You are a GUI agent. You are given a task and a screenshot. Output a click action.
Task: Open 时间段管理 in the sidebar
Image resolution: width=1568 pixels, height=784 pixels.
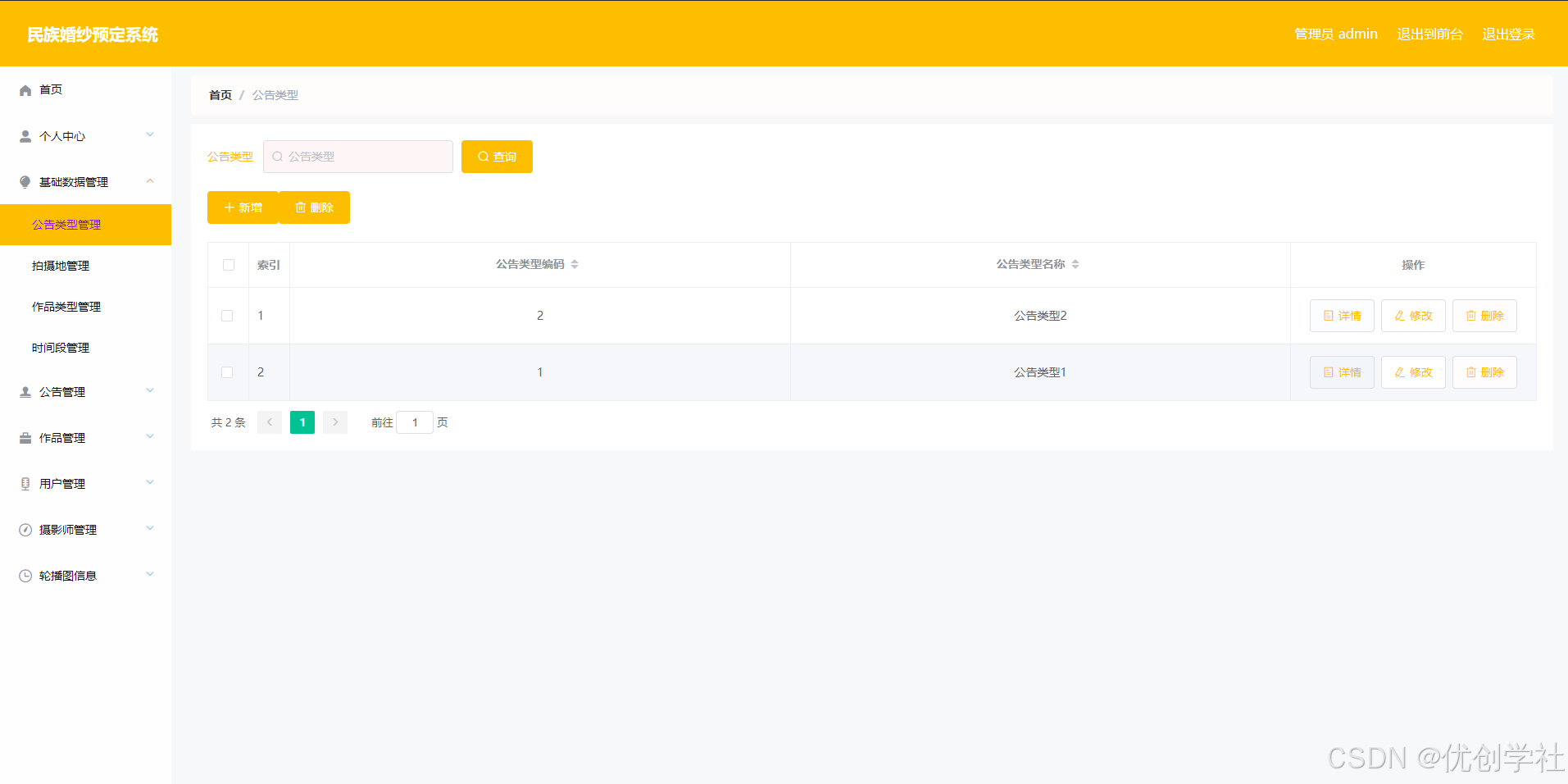point(85,348)
